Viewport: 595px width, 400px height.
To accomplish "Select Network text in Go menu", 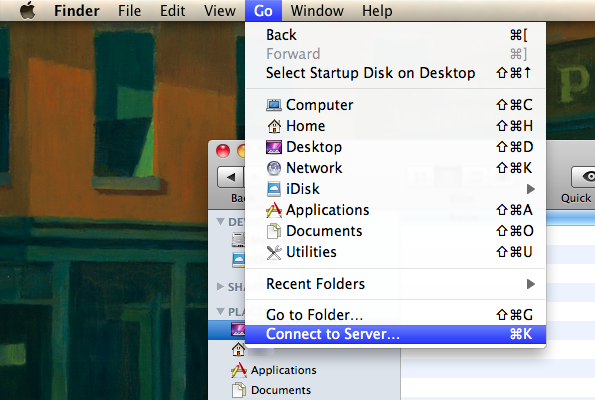I will pos(314,168).
